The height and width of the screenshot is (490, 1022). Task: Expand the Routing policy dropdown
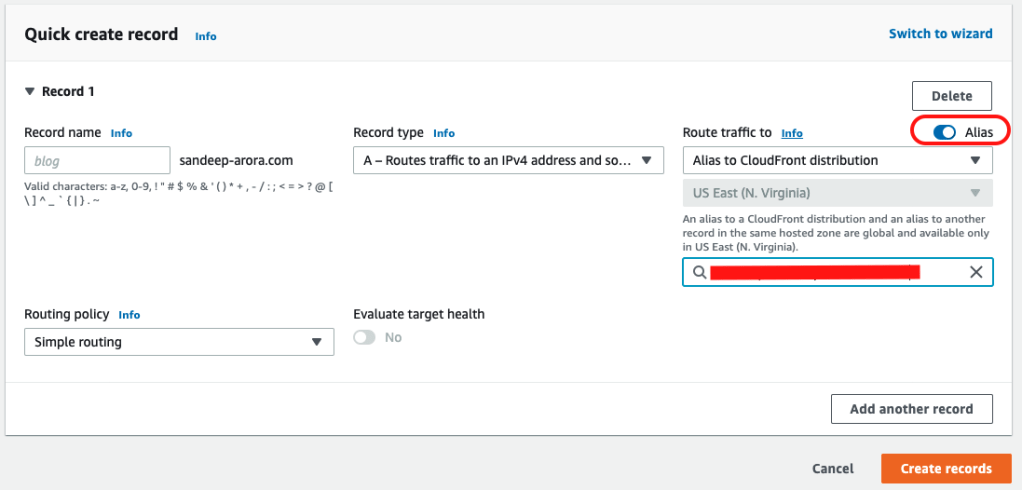pos(178,342)
